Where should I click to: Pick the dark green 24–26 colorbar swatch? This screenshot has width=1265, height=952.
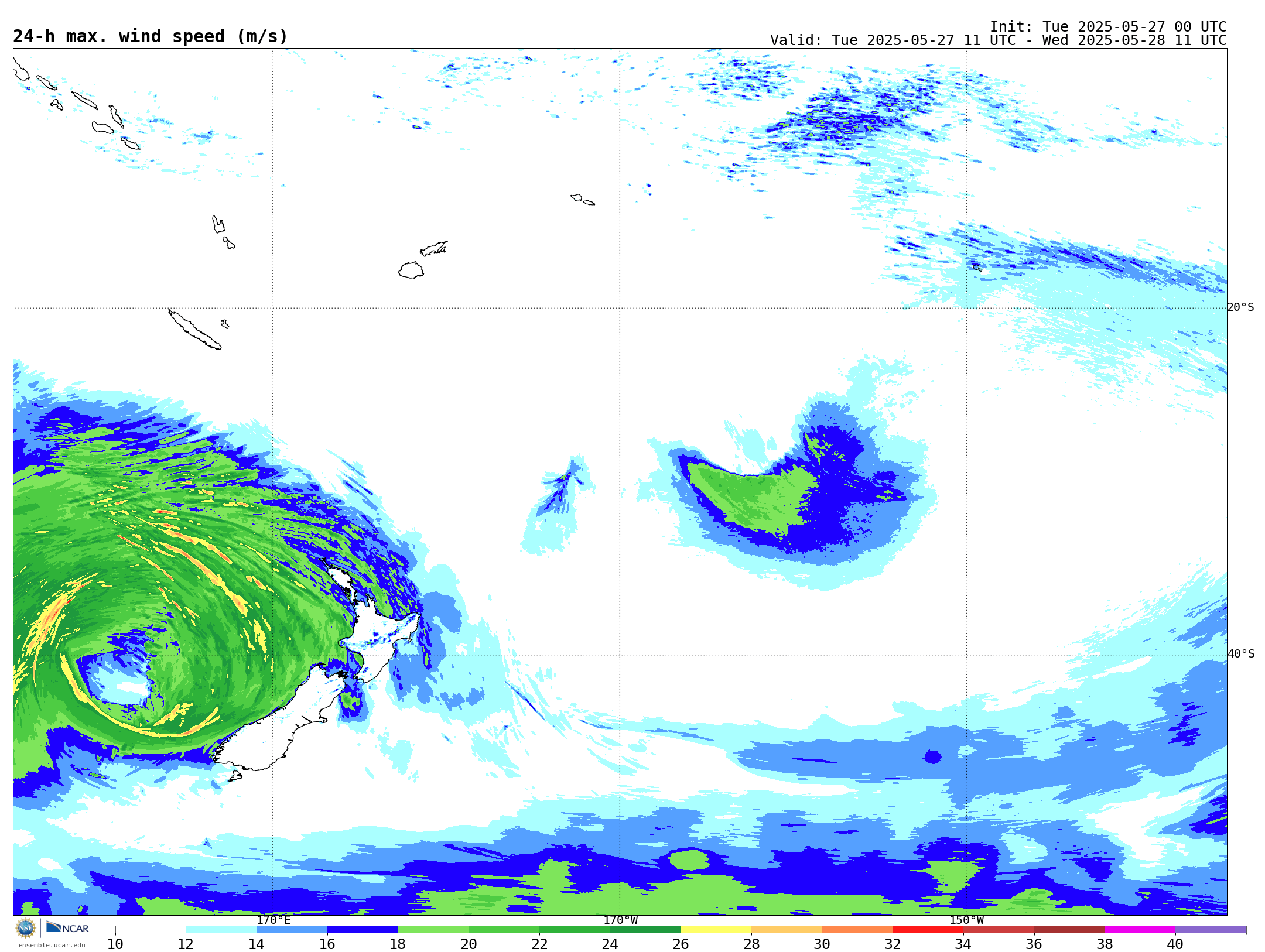pos(645,930)
